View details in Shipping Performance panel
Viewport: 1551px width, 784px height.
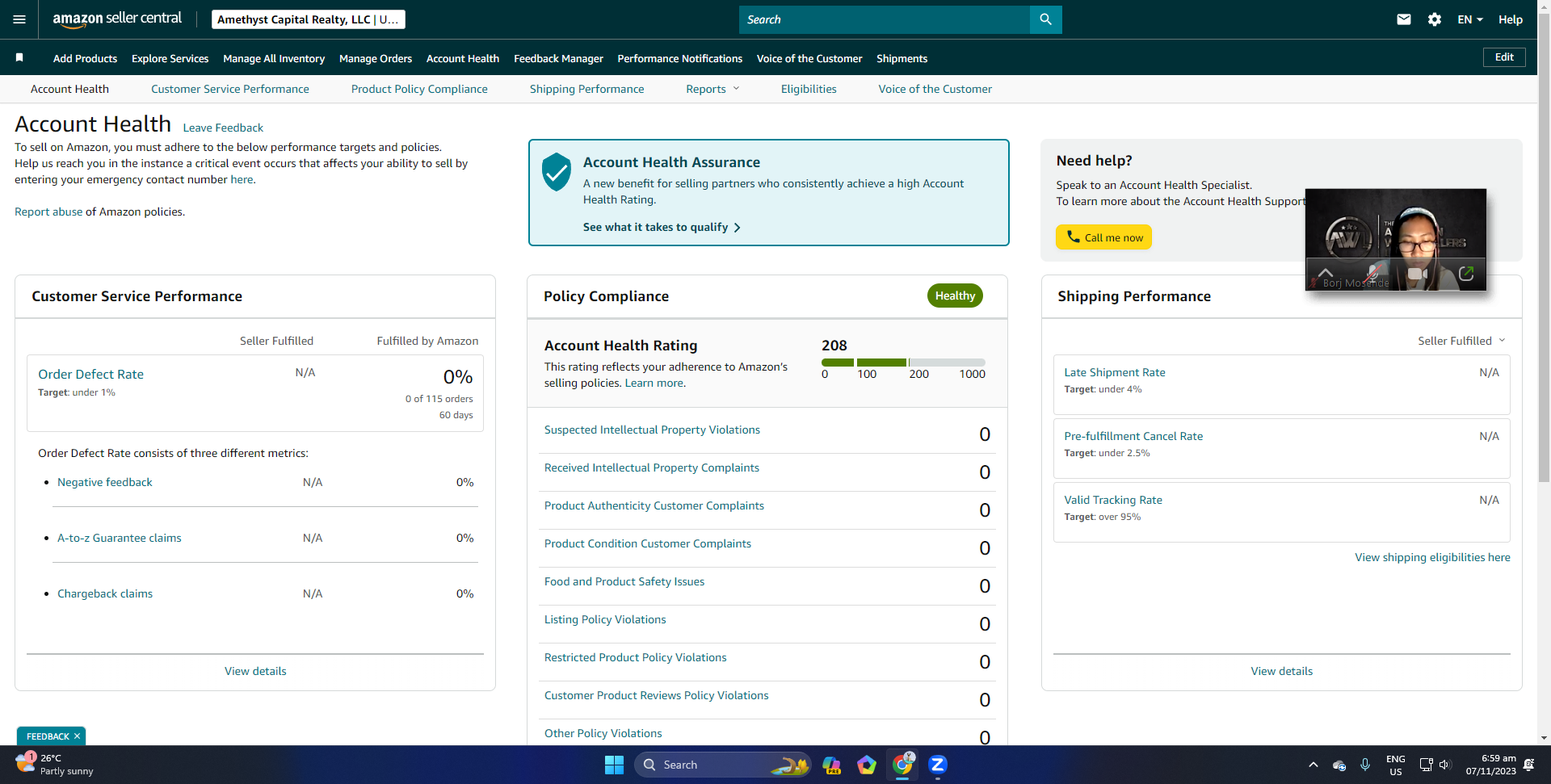1282,671
